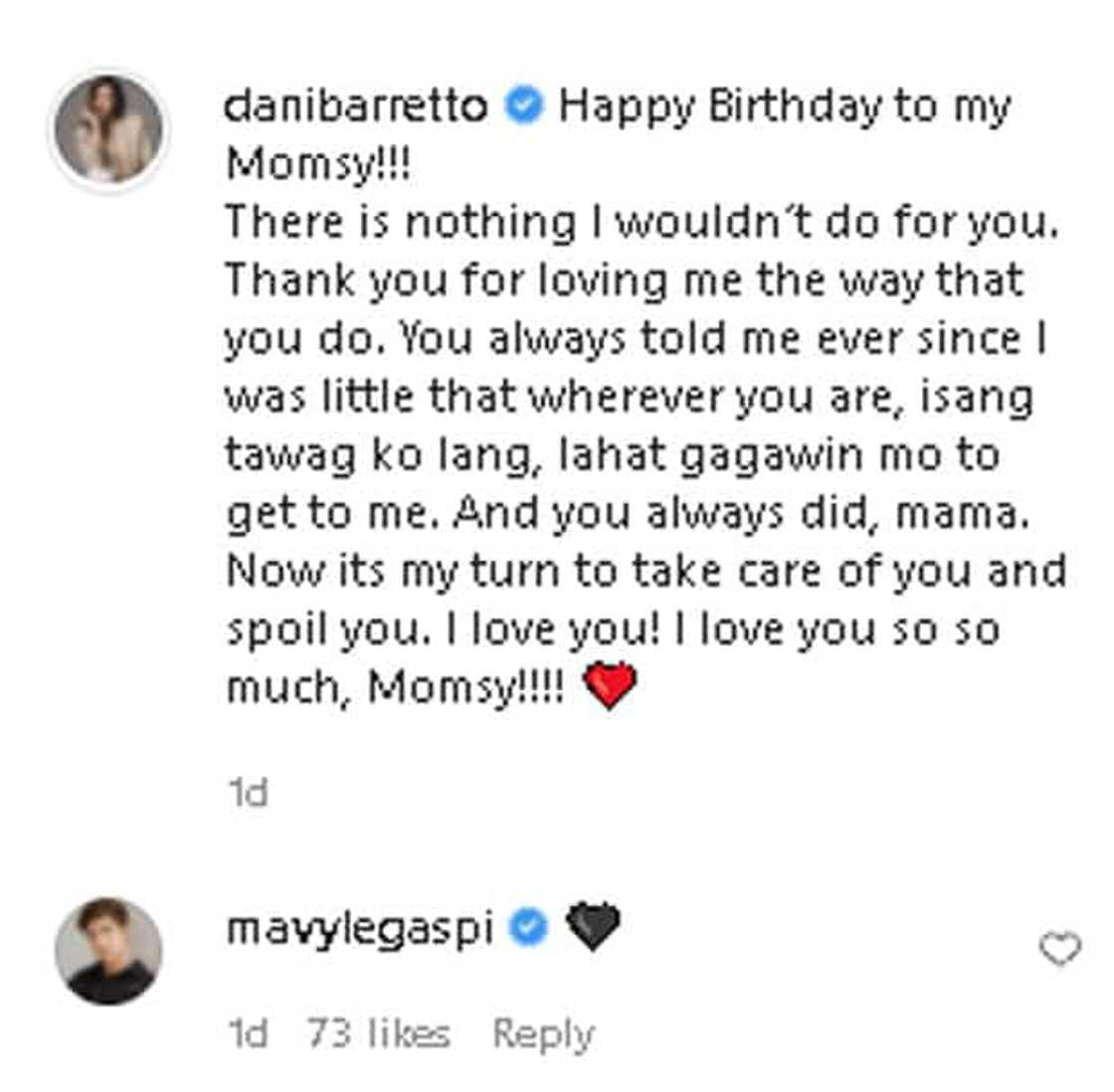Viewport: 1114px width, 1092px height.
Task: Click danibarretto's blue verified badge
Action: point(524,105)
